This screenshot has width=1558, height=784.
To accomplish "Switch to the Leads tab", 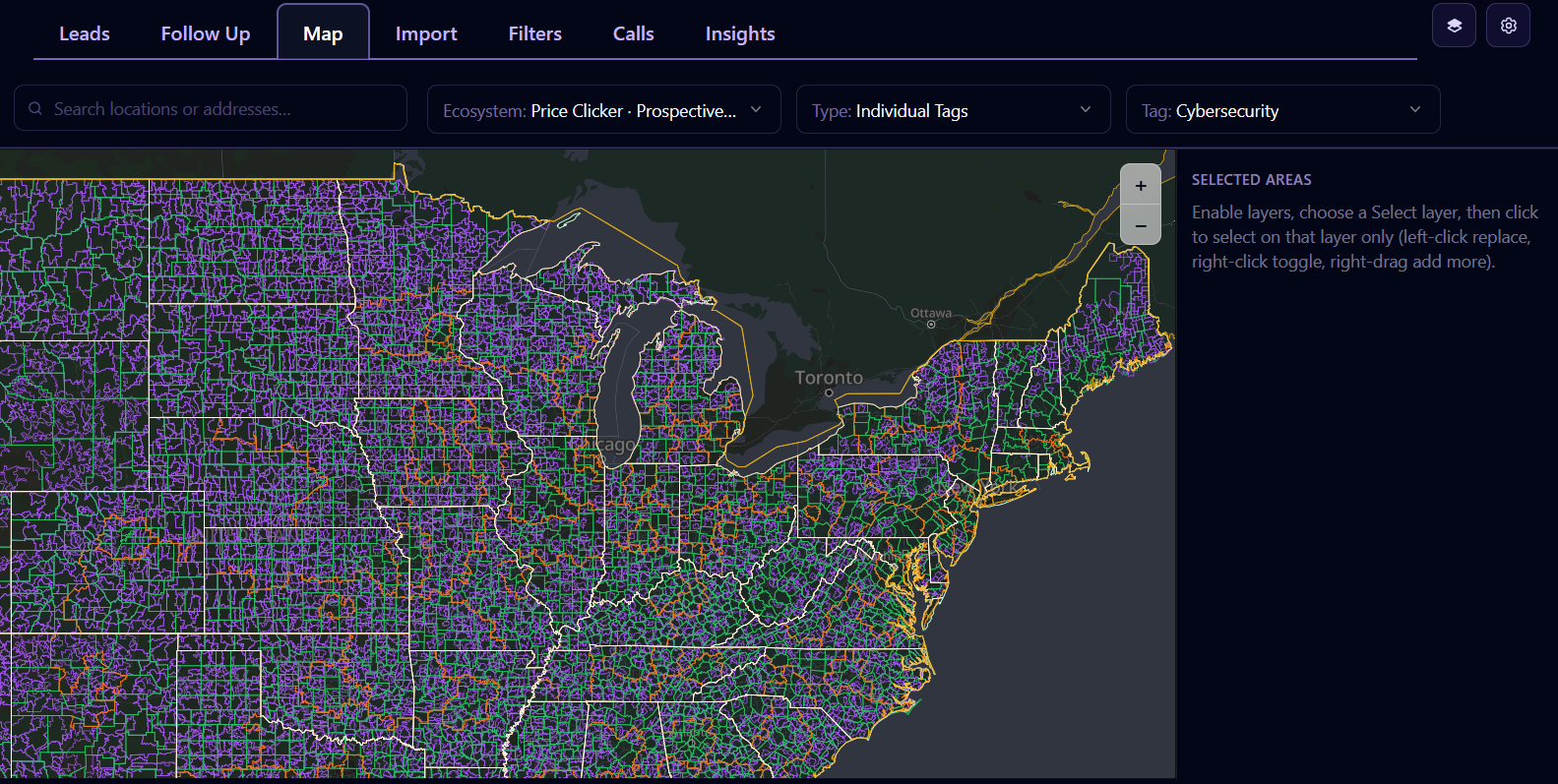I will pos(85,33).
